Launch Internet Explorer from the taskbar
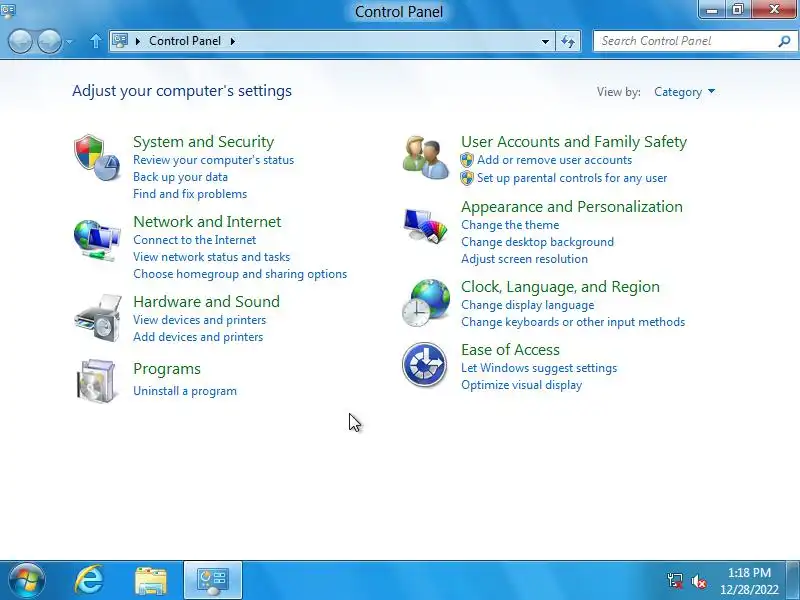This screenshot has height=600, width=800. click(89, 580)
